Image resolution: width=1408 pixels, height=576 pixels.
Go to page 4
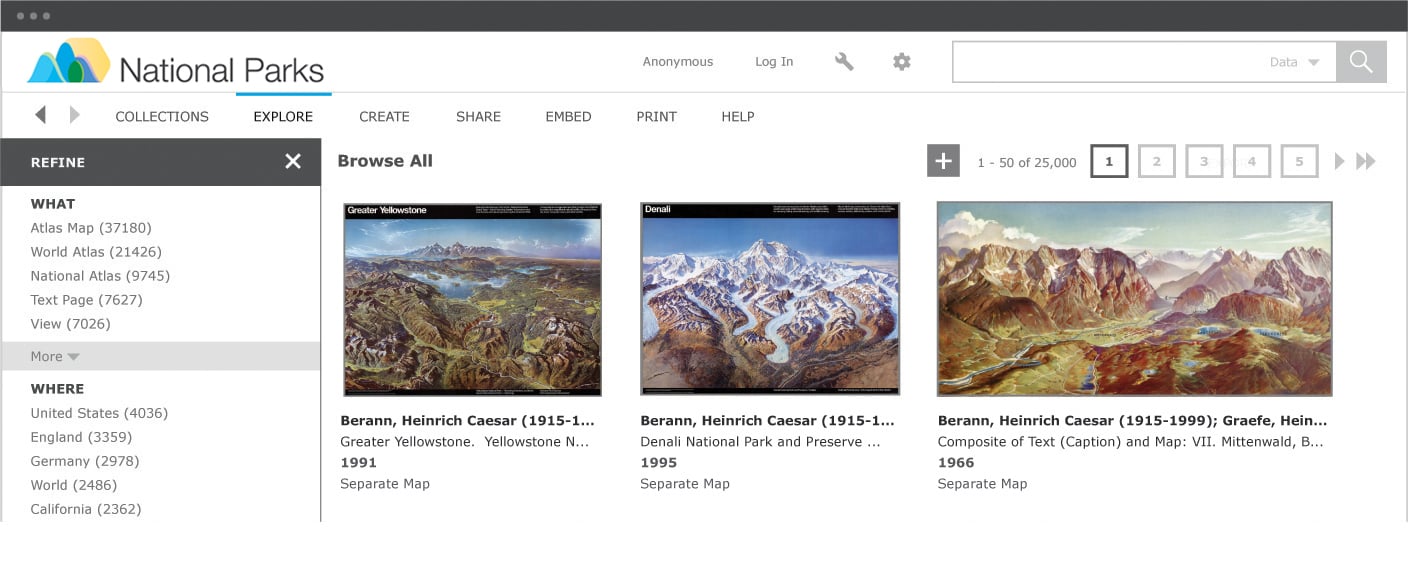[x=1252, y=161]
